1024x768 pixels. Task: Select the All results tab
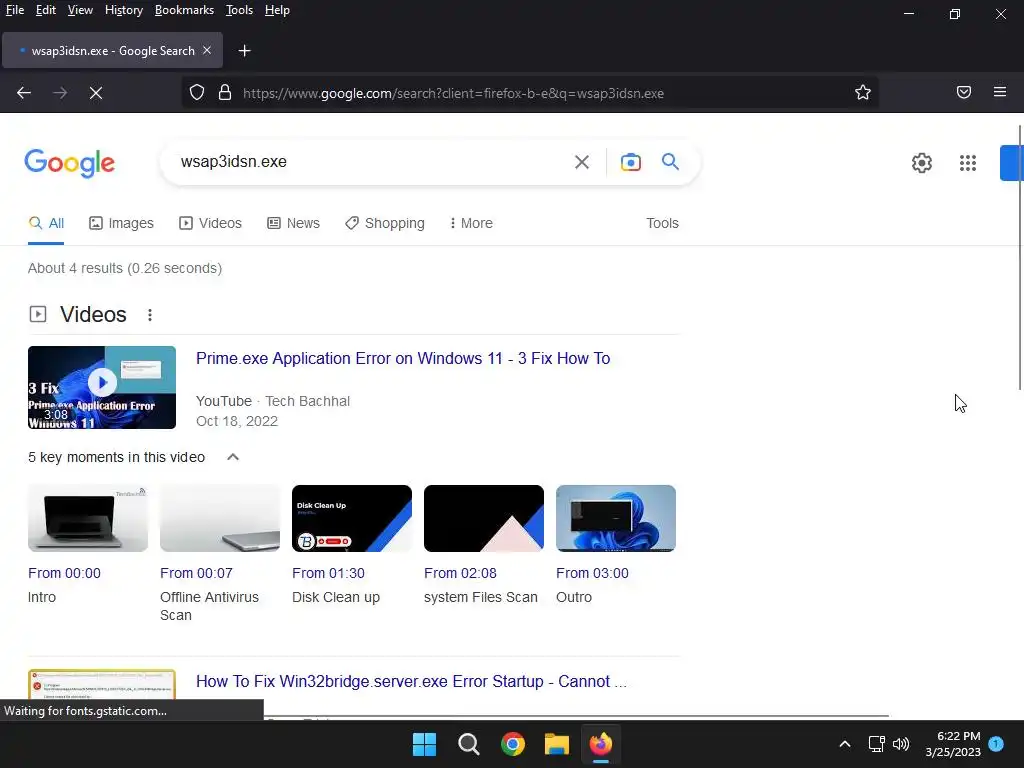(46, 223)
